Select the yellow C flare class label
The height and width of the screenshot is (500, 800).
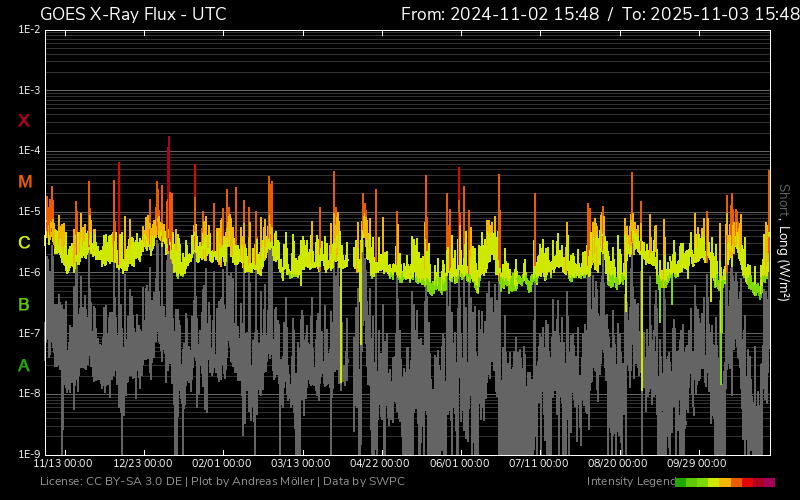pos(24,243)
